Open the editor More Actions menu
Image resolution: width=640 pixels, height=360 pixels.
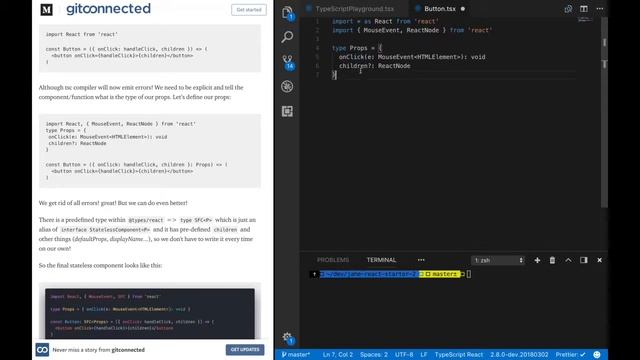[x=600, y=9]
